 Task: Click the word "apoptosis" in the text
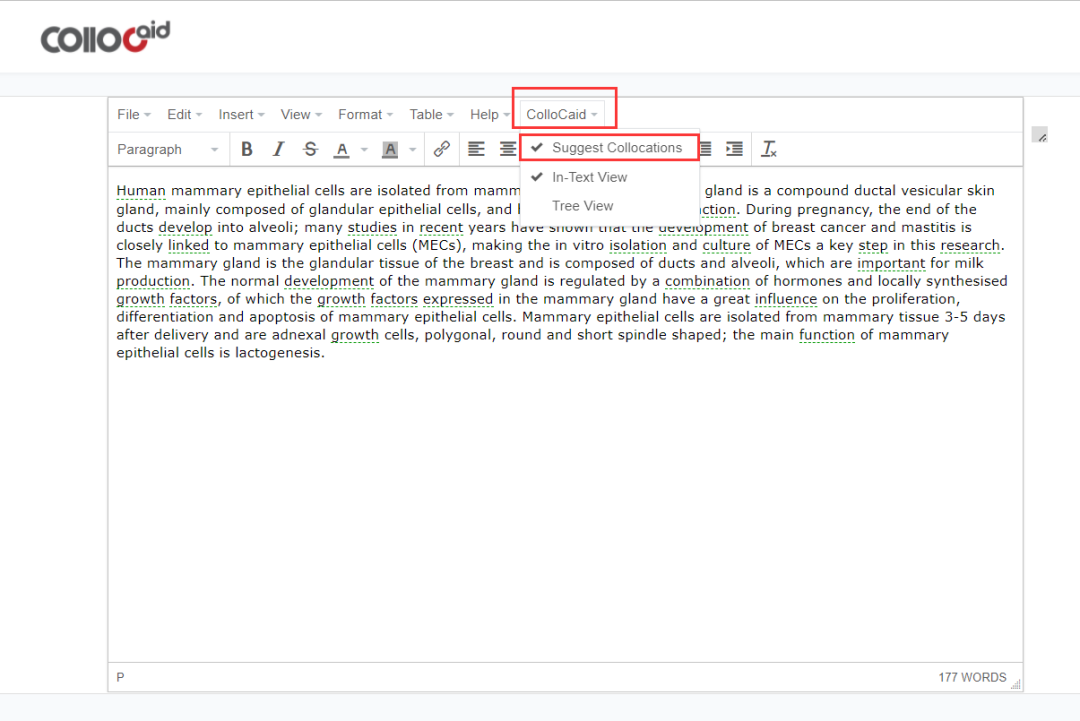coord(282,317)
